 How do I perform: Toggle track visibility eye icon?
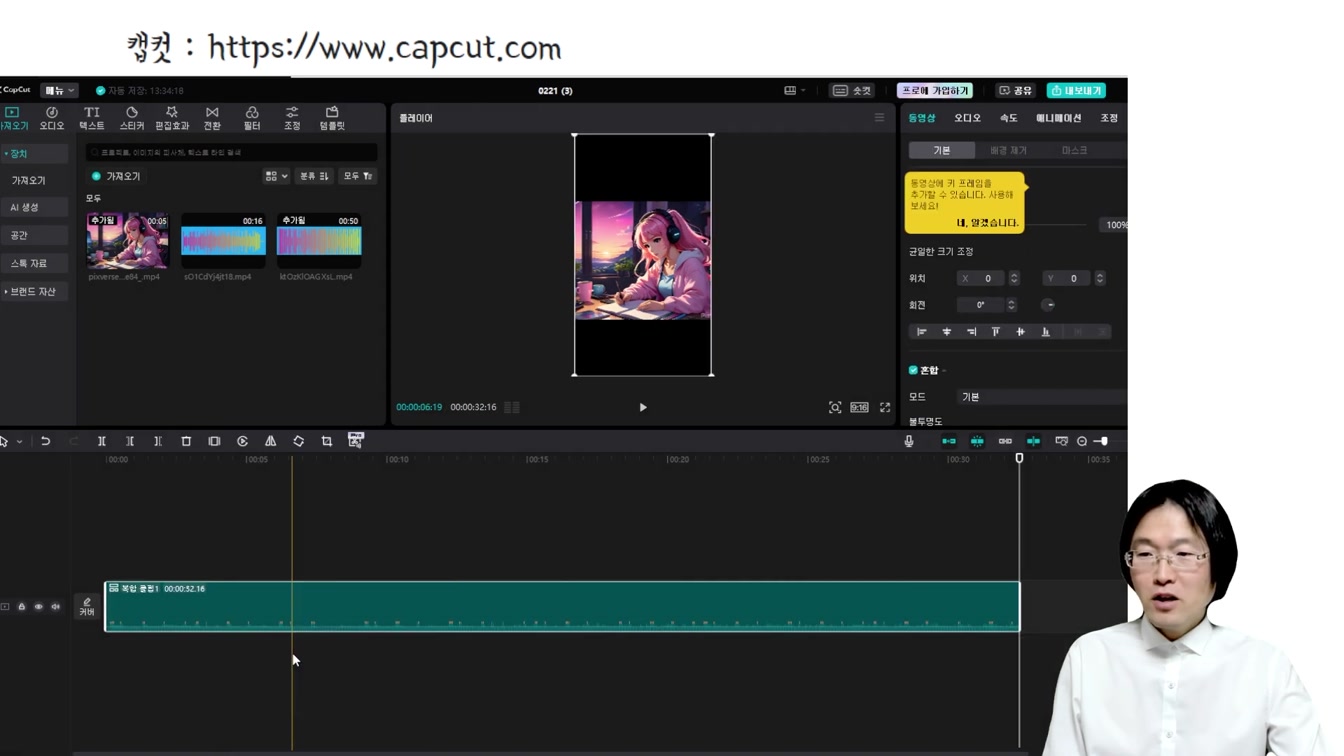coord(39,607)
